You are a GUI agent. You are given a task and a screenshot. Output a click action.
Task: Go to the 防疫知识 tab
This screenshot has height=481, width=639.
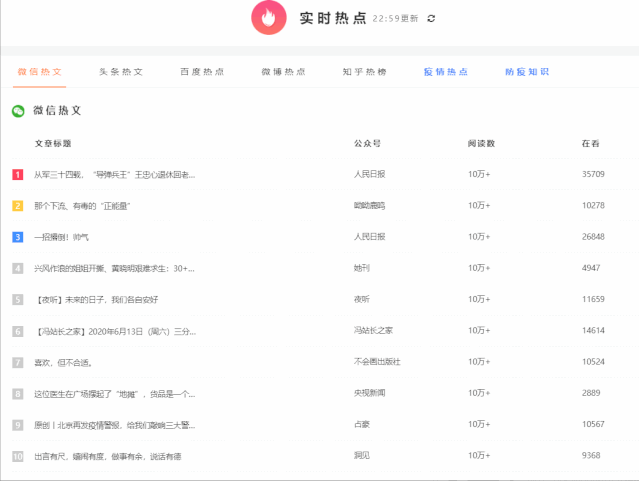click(x=527, y=72)
